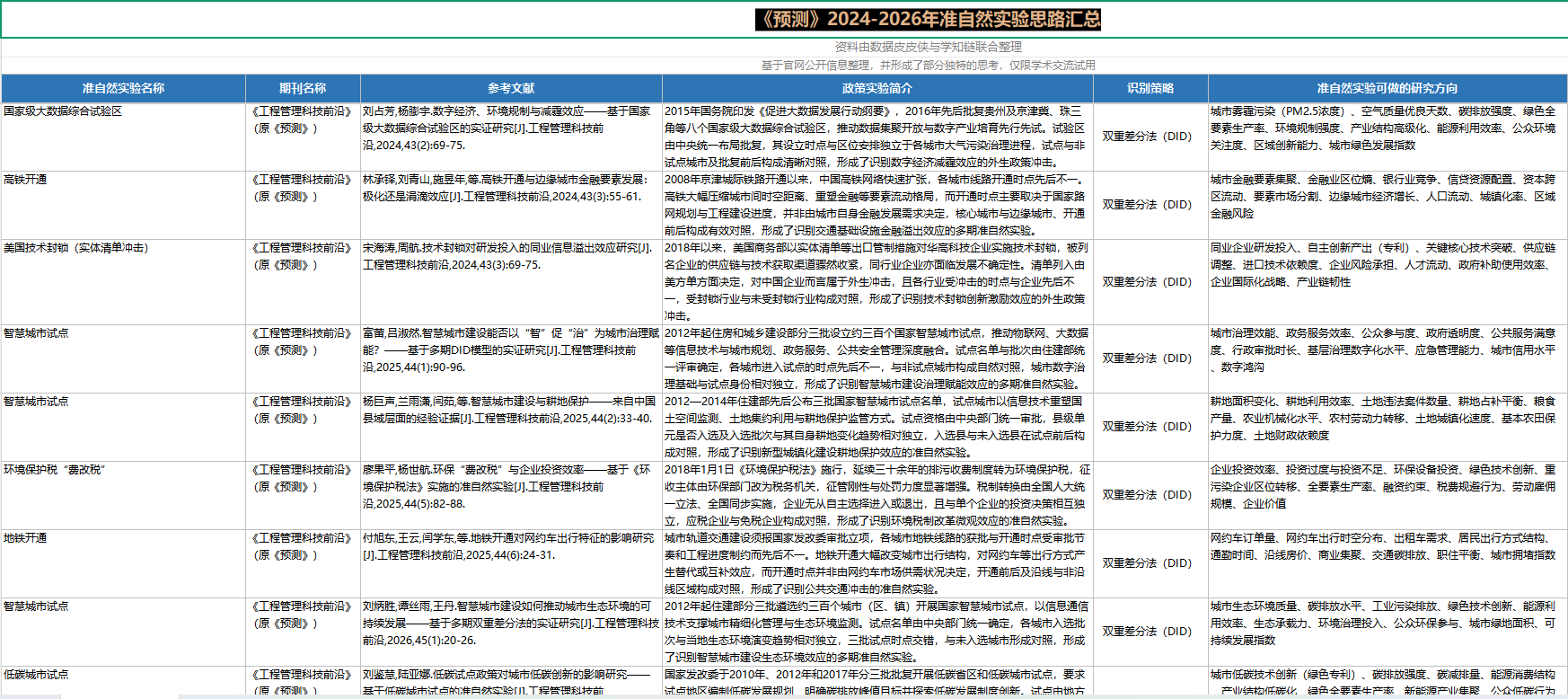The image size is (1568, 699).
Task: Select 智慧城市试点 in the 富茜 reference row
Action: tap(123, 358)
